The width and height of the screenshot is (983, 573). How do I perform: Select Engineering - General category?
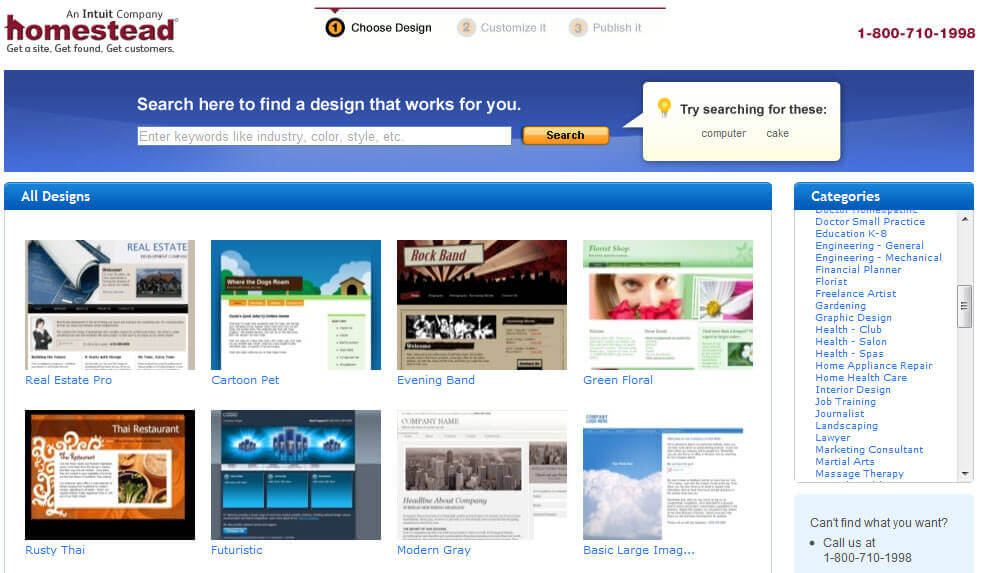[x=869, y=246]
